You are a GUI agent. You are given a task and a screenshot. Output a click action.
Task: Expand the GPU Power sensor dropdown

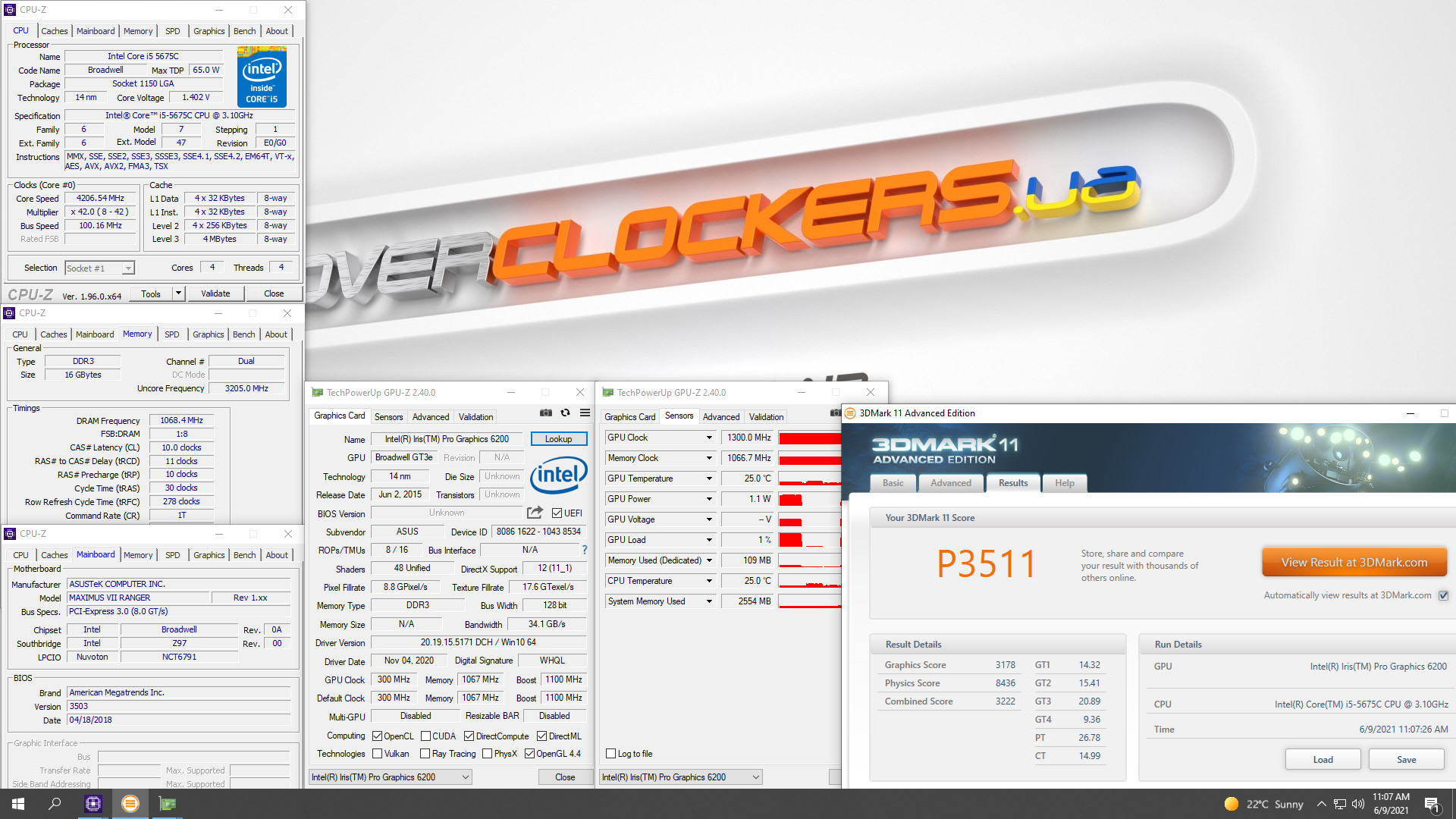point(709,499)
